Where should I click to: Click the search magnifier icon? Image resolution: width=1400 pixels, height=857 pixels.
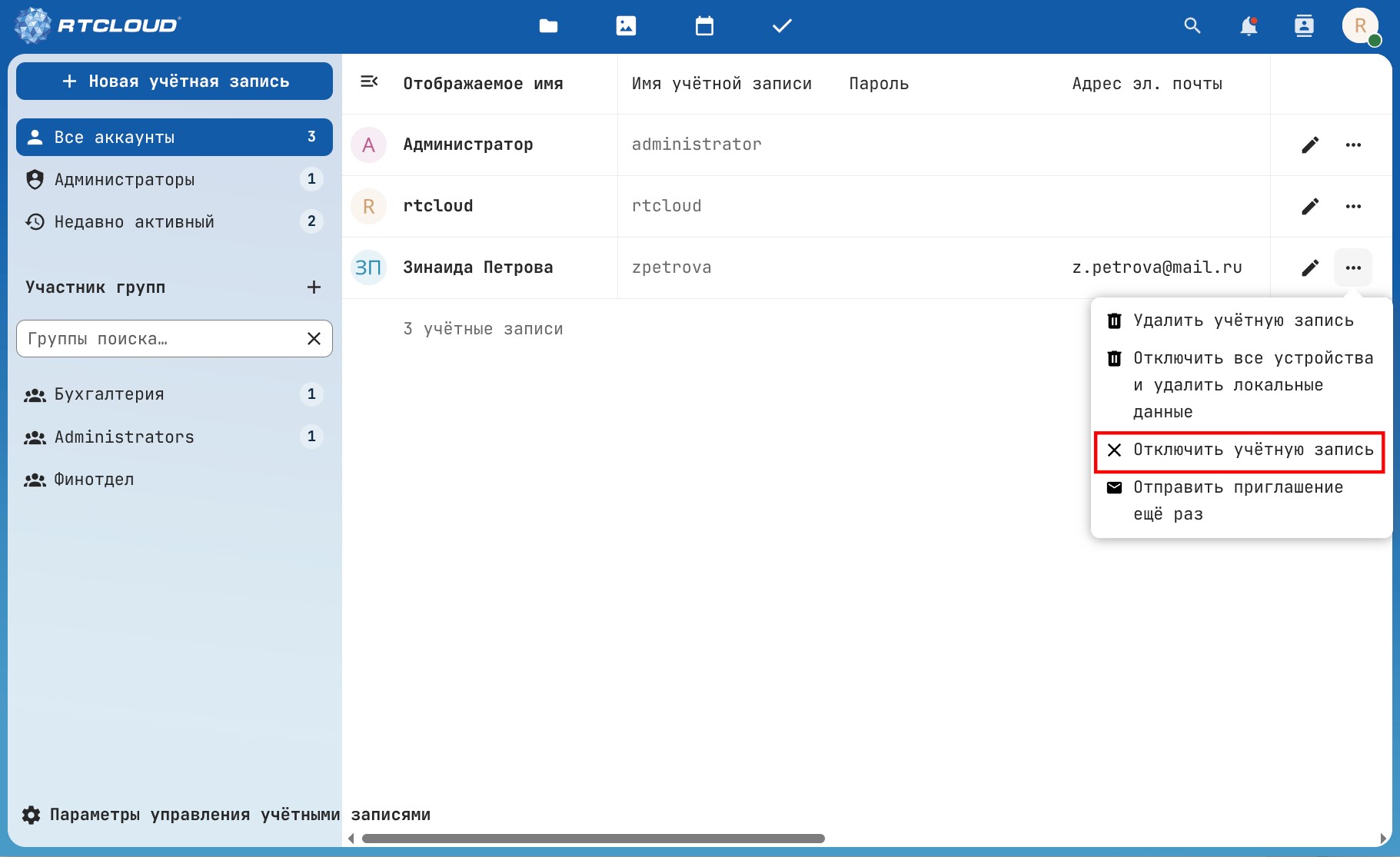[1192, 26]
